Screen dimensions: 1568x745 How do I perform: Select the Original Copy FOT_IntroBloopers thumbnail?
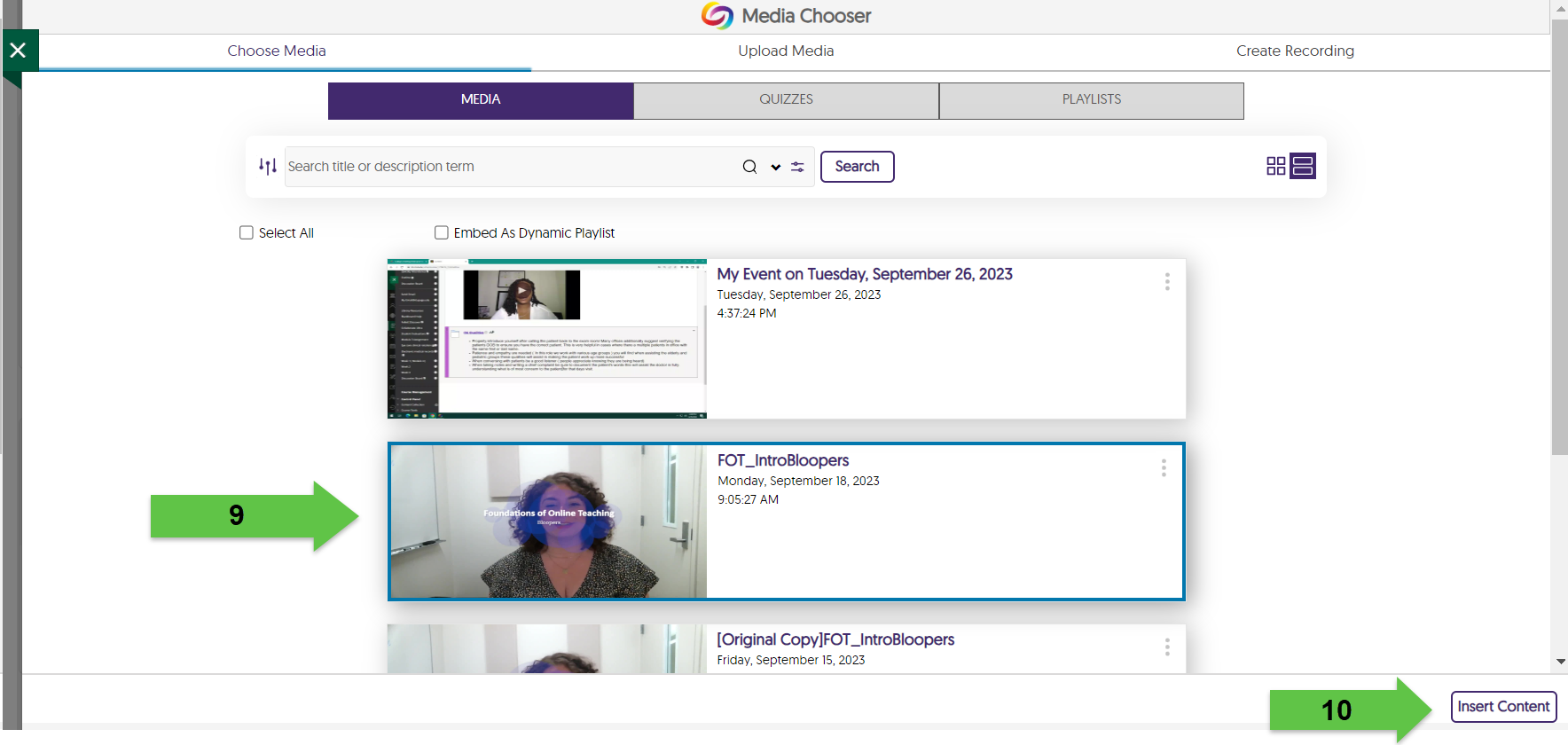click(x=547, y=648)
